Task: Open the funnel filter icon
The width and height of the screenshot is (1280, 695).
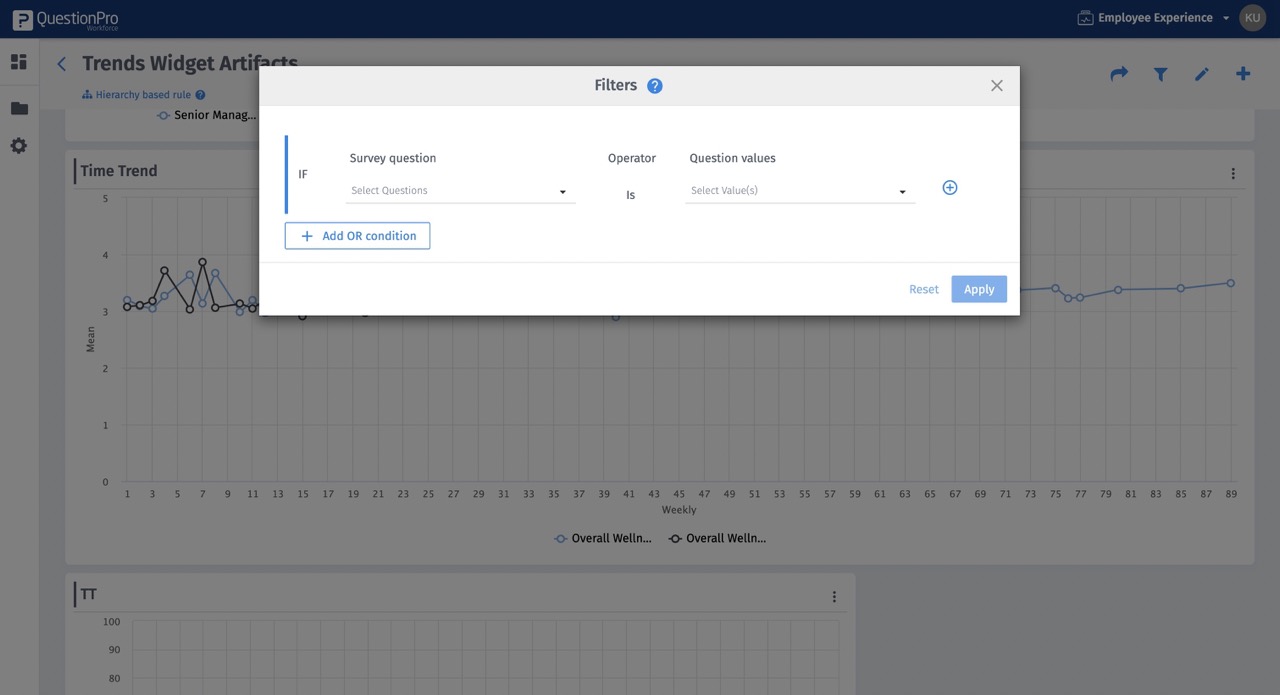Action: point(1160,74)
